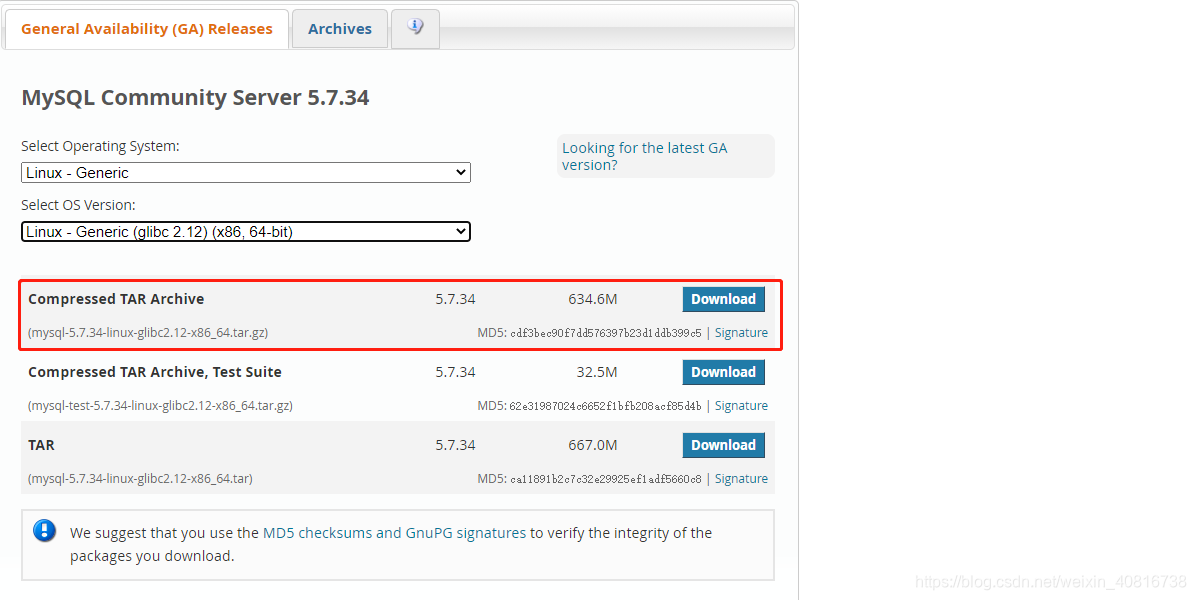Click the Compressed TAR Archive title
The image size is (1196, 600).
tap(116, 299)
